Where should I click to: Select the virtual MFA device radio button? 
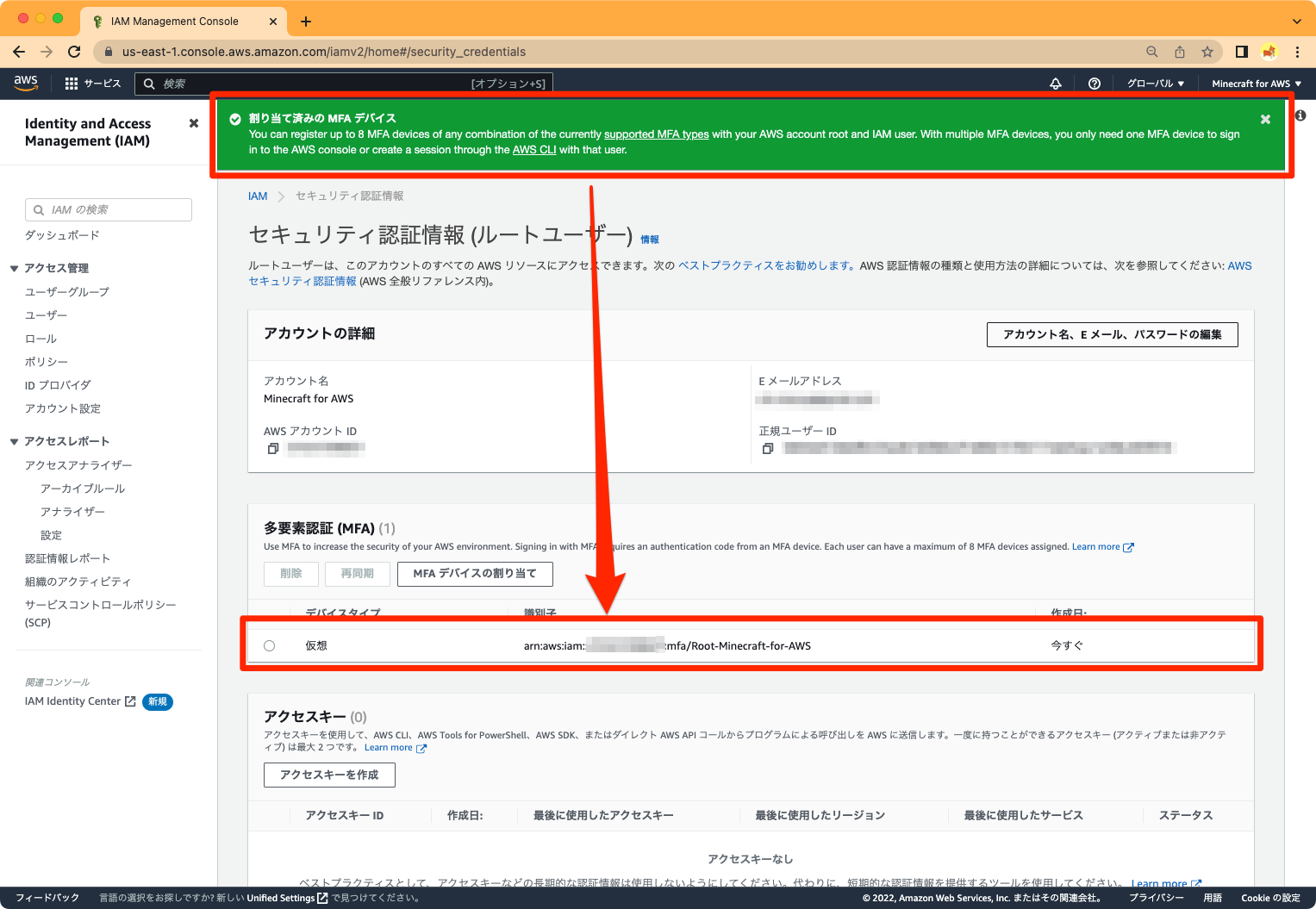(x=269, y=645)
